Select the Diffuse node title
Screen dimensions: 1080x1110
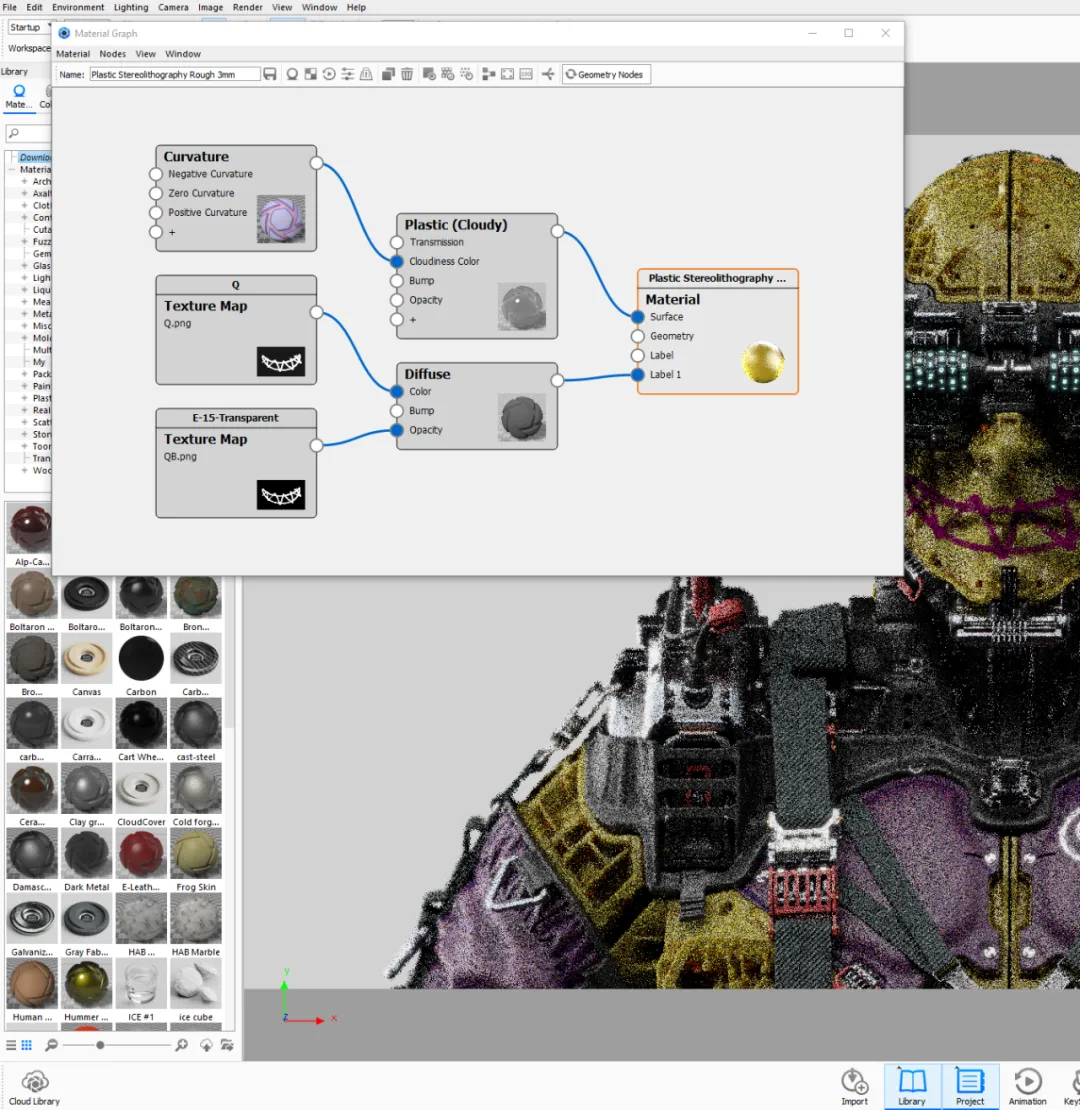click(x=427, y=374)
